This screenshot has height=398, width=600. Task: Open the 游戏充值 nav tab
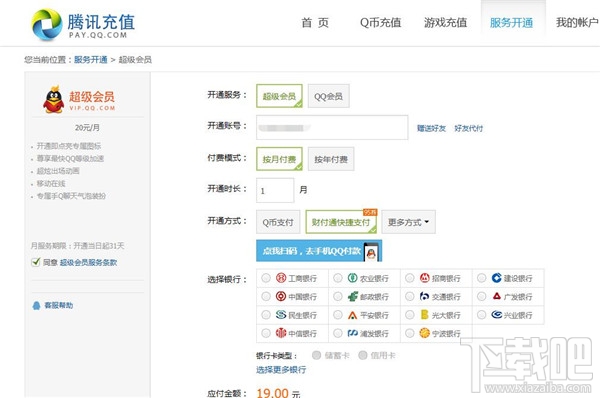tap(445, 23)
